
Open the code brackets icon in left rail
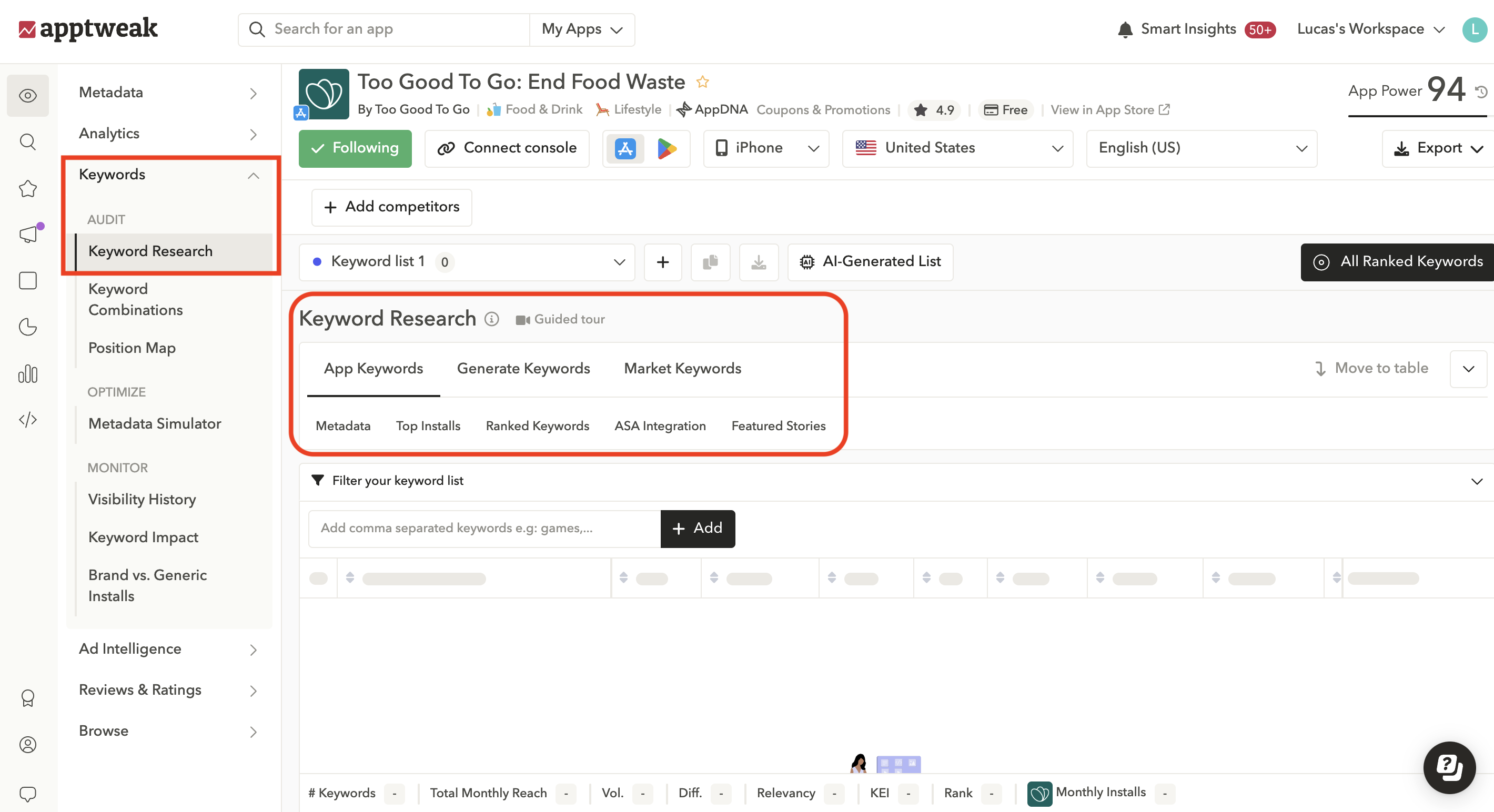28,419
